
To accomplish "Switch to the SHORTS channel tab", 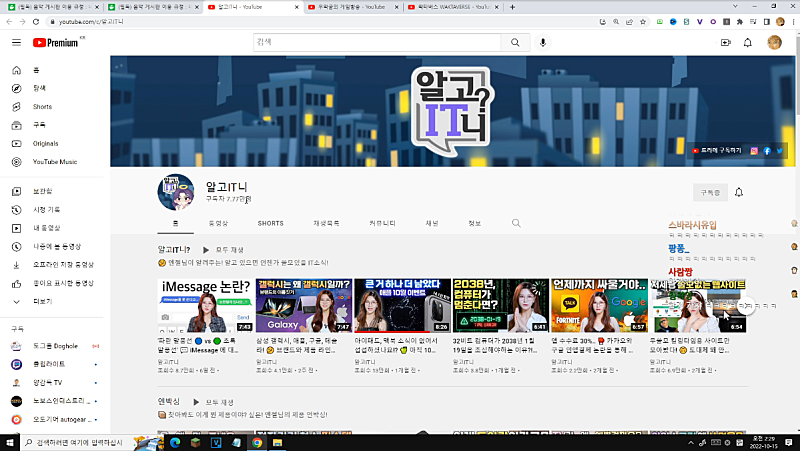I will [x=270, y=223].
